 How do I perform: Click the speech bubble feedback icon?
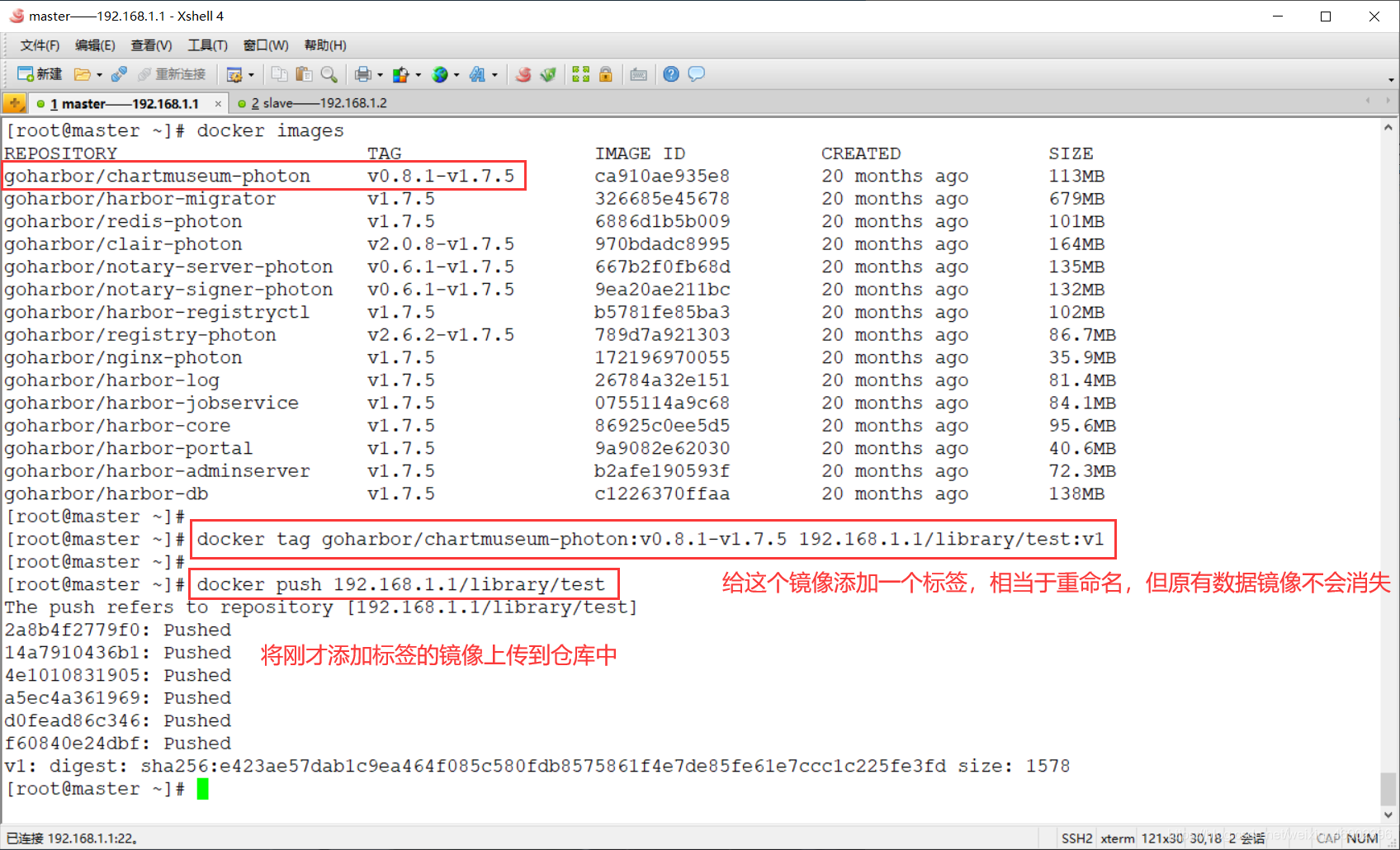point(696,74)
